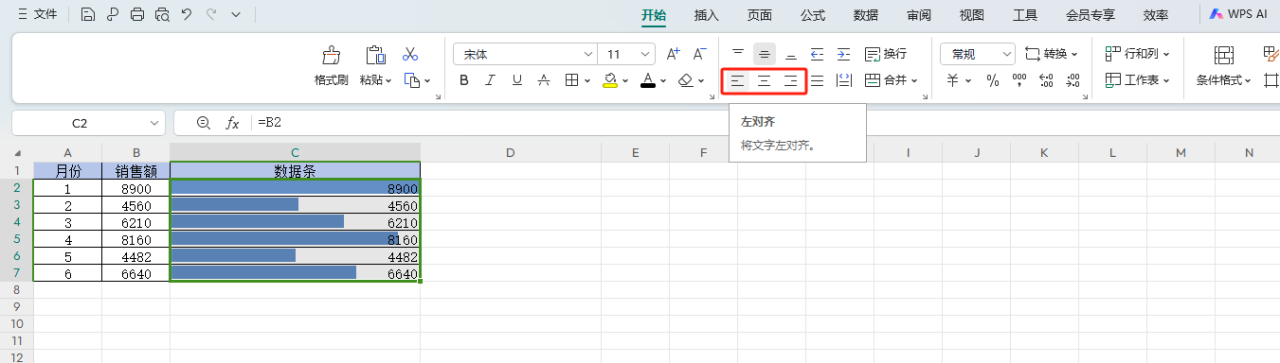Open Conditional Formatting (条件格式)
This screenshot has height=363, width=1280.
tap(1224, 67)
